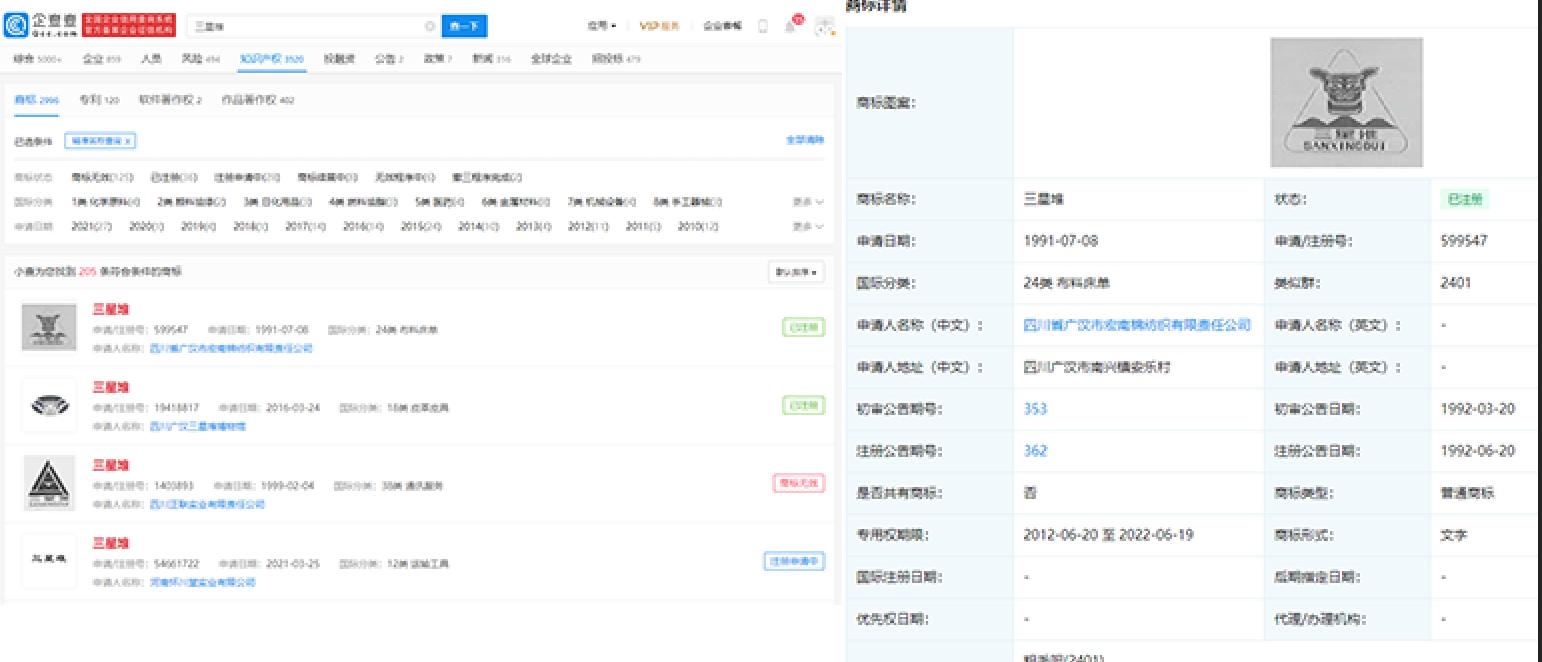Filter application date by 2020
This screenshot has width=1542, height=662.
(148, 226)
